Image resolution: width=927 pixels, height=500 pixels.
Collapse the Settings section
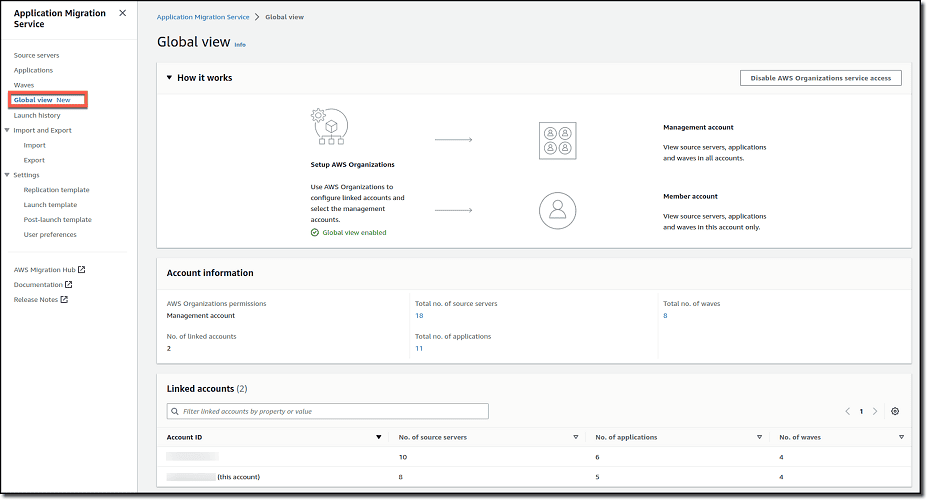[7, 175]
